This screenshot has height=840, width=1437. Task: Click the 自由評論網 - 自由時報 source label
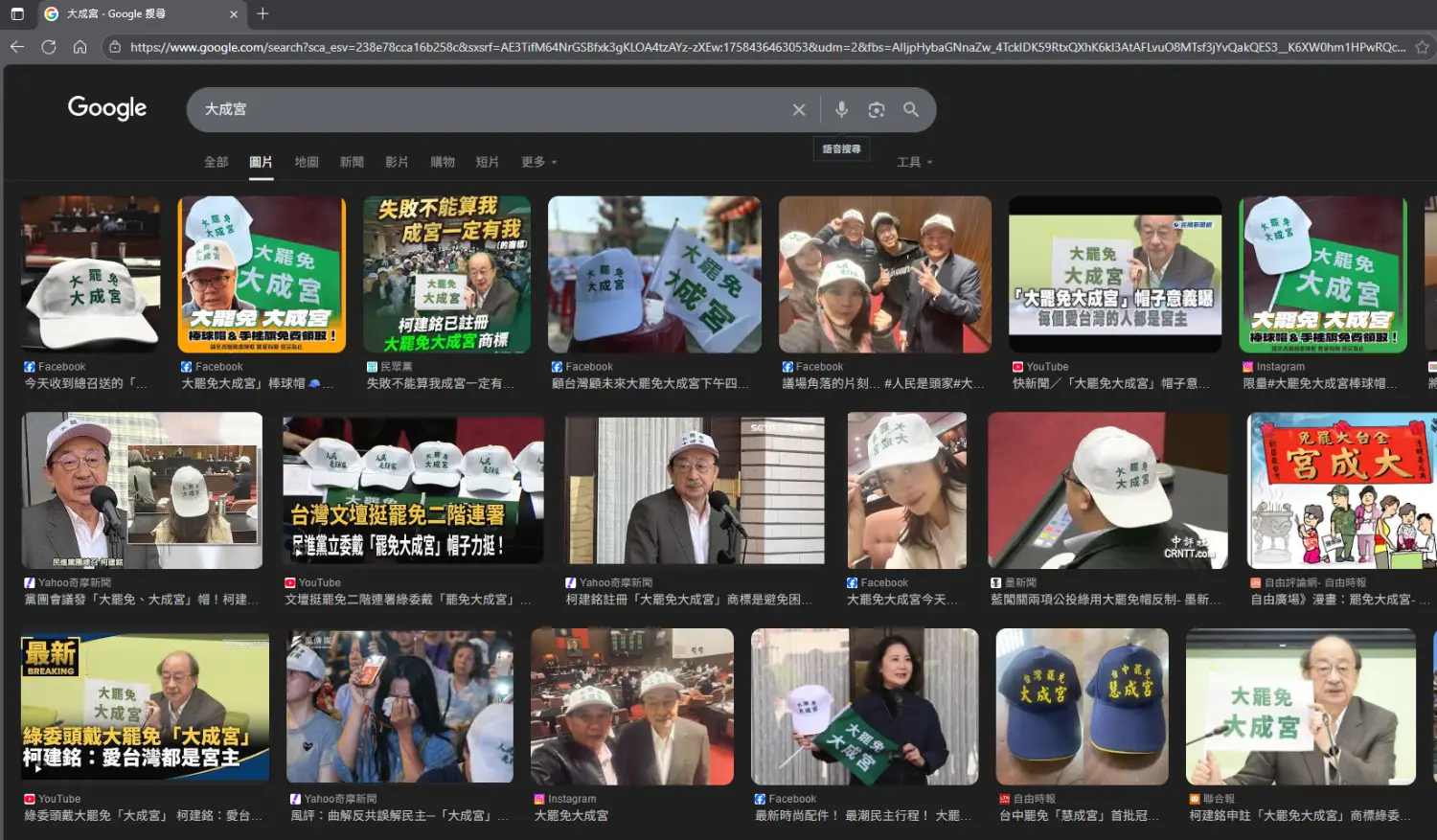(1315, 582)
